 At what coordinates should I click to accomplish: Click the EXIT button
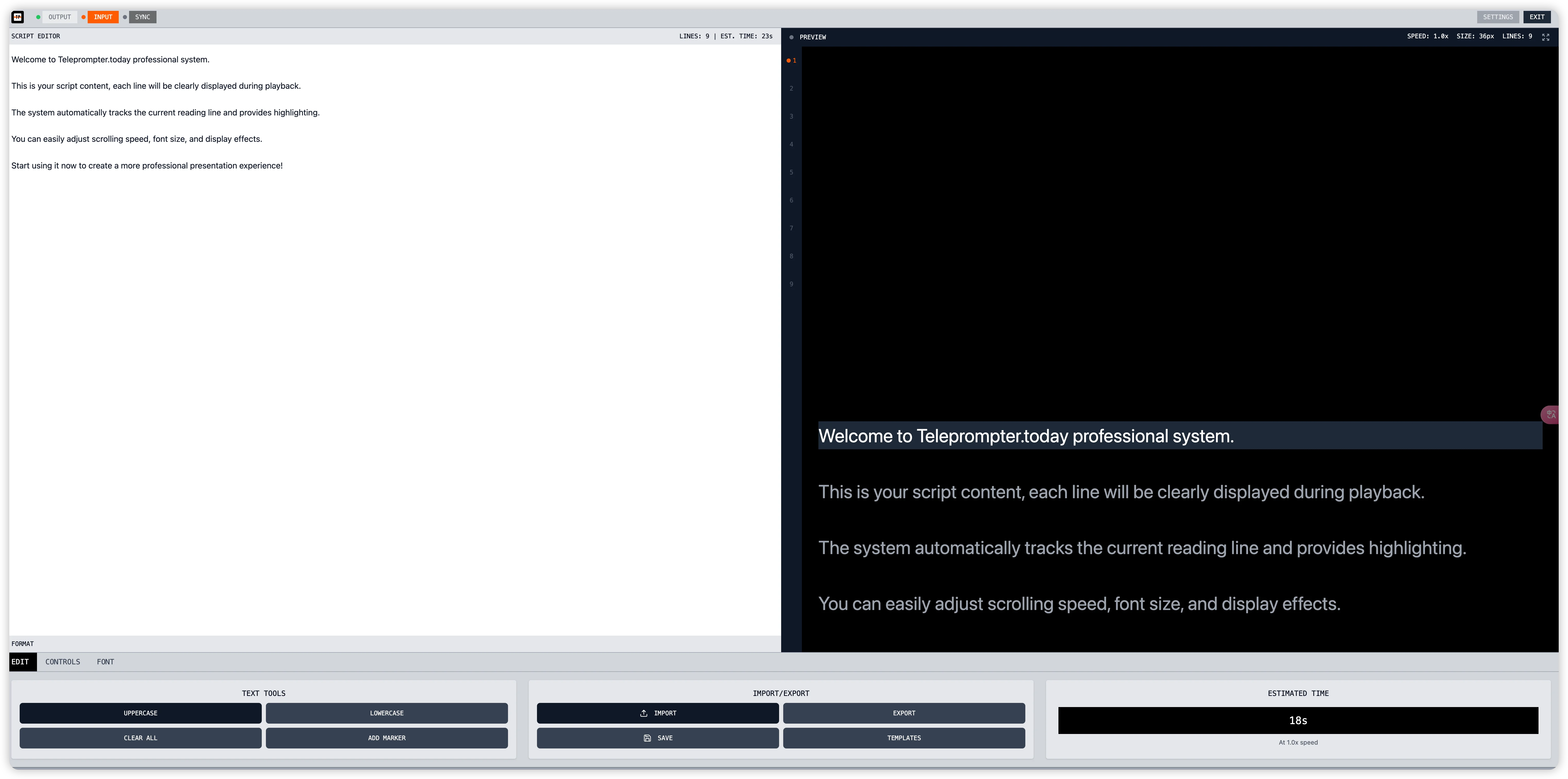1536,17
